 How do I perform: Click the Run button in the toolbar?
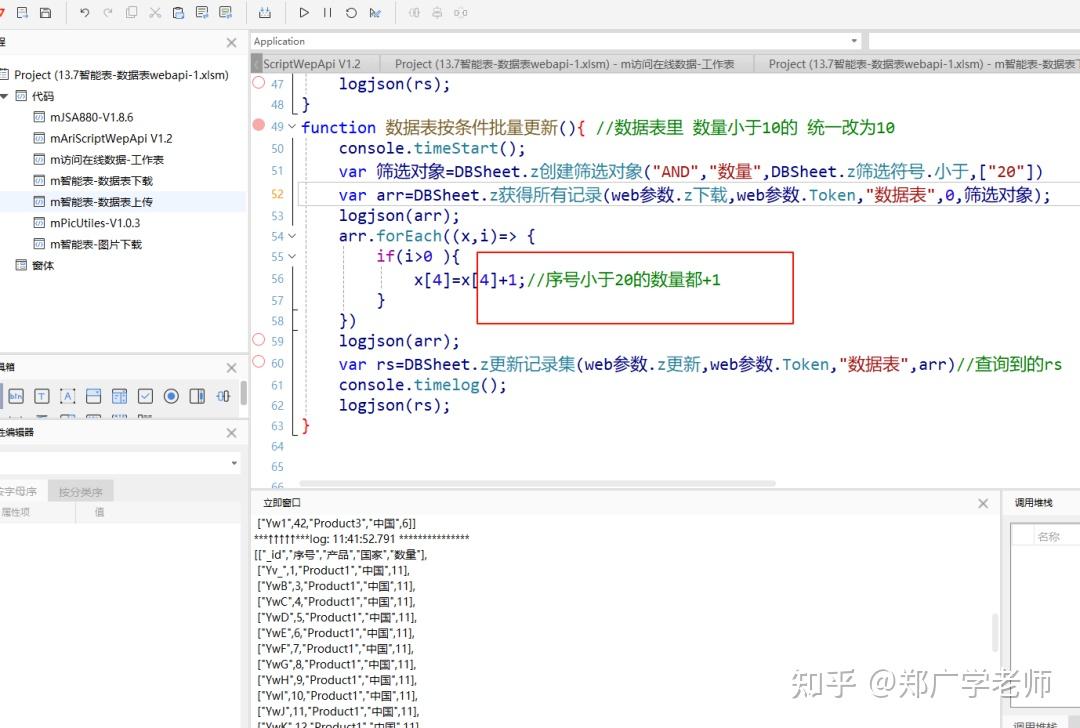pyautogui.click(x=304, y=13)
